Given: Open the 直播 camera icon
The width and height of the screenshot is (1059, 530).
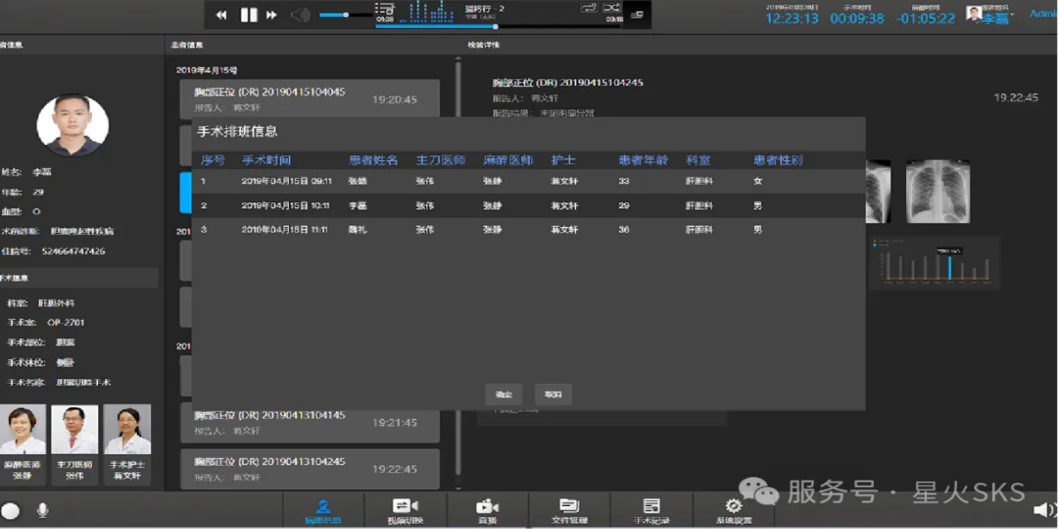Looking at the screenshot, I should click(x=487, y=511).
